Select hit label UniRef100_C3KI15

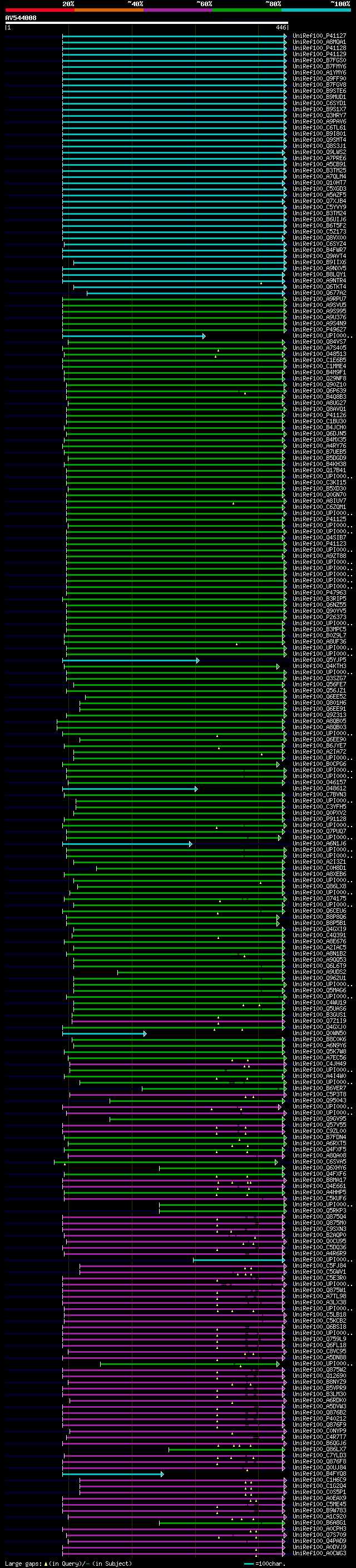pyautogui.click(x=319, y=483)
